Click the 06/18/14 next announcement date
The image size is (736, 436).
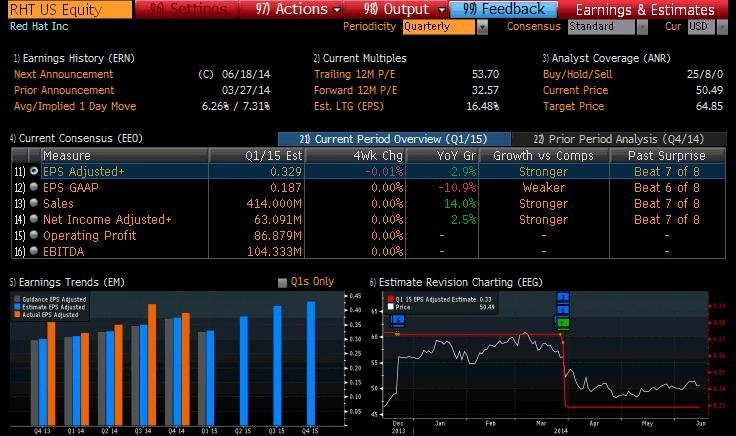246,74
